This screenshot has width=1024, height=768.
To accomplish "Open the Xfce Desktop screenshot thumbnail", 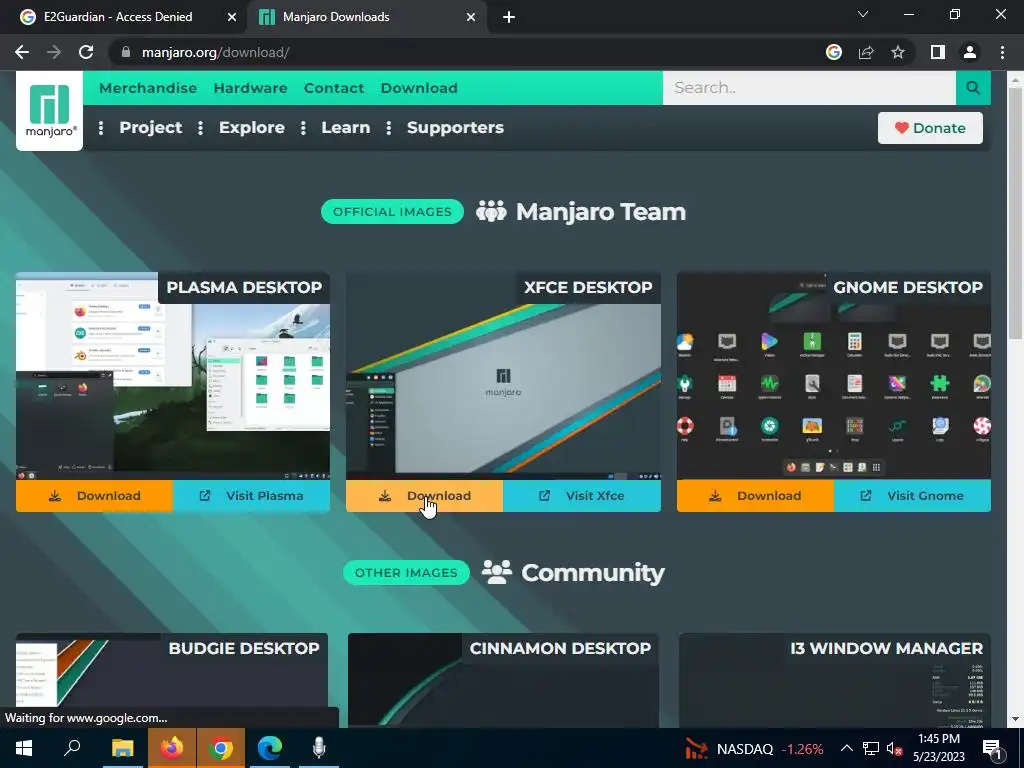I will (x=504, y=376).
